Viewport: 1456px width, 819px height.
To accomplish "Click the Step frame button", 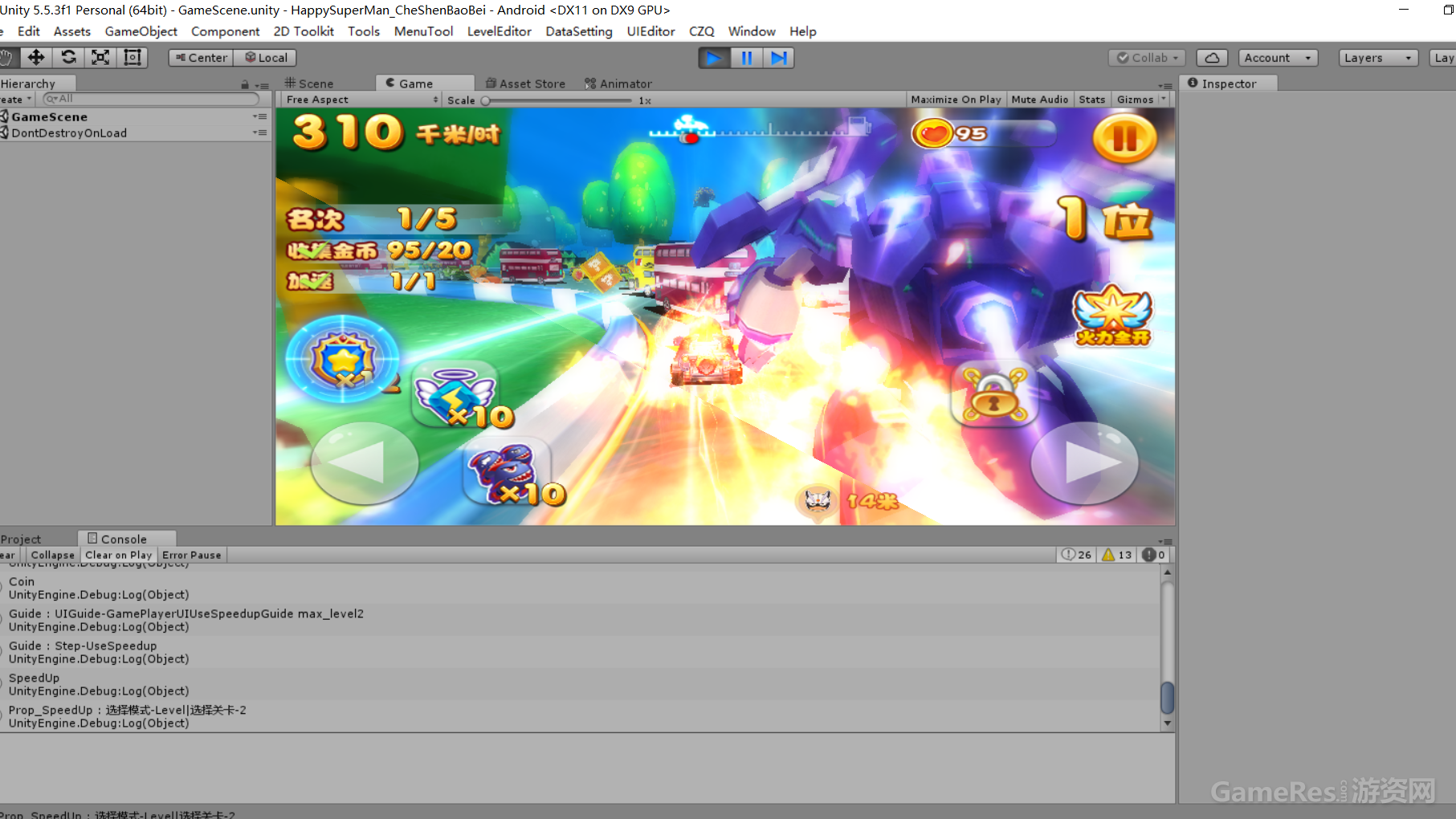I will 778,58.
